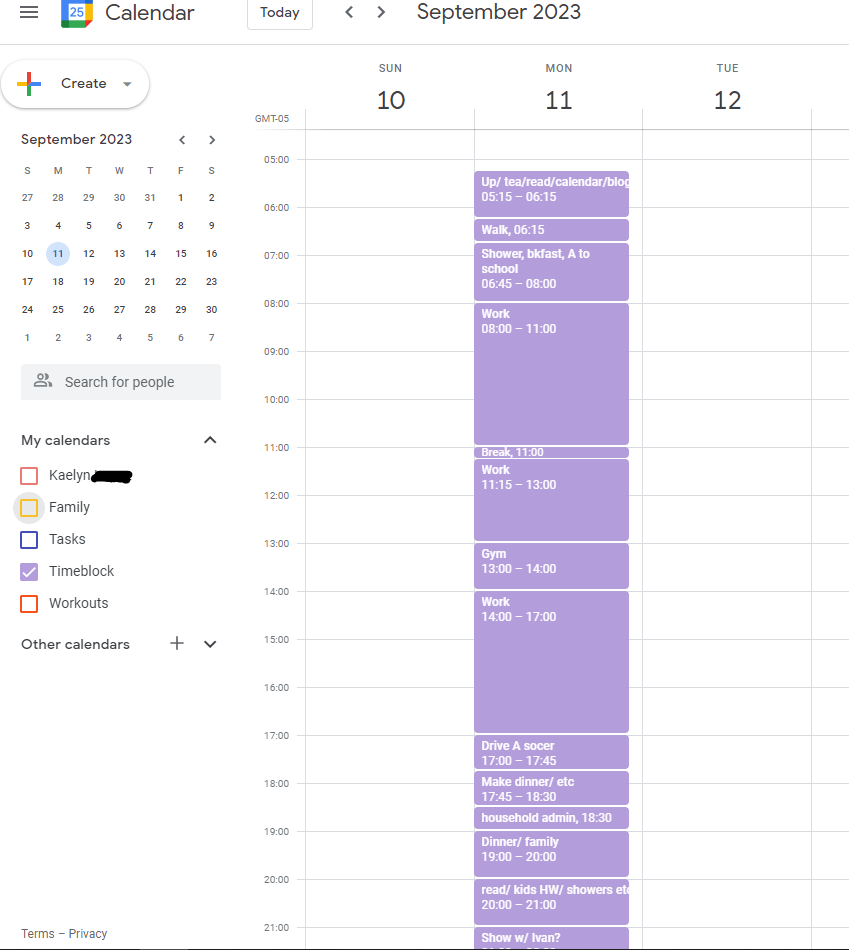Show next month in mini calendar

pyautogui.click(x=212, y=140)
